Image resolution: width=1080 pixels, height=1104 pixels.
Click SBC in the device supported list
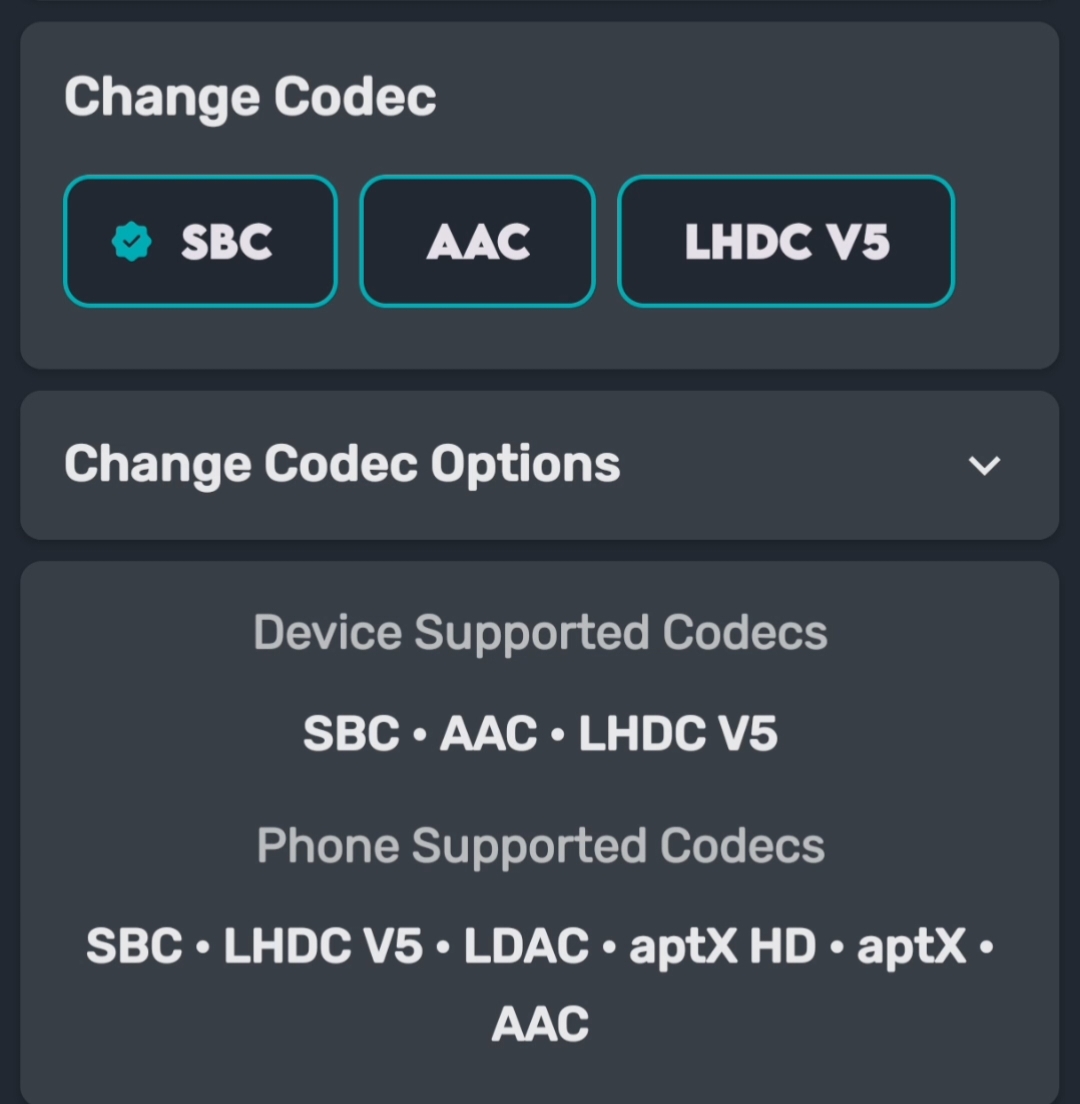(351, 735)
